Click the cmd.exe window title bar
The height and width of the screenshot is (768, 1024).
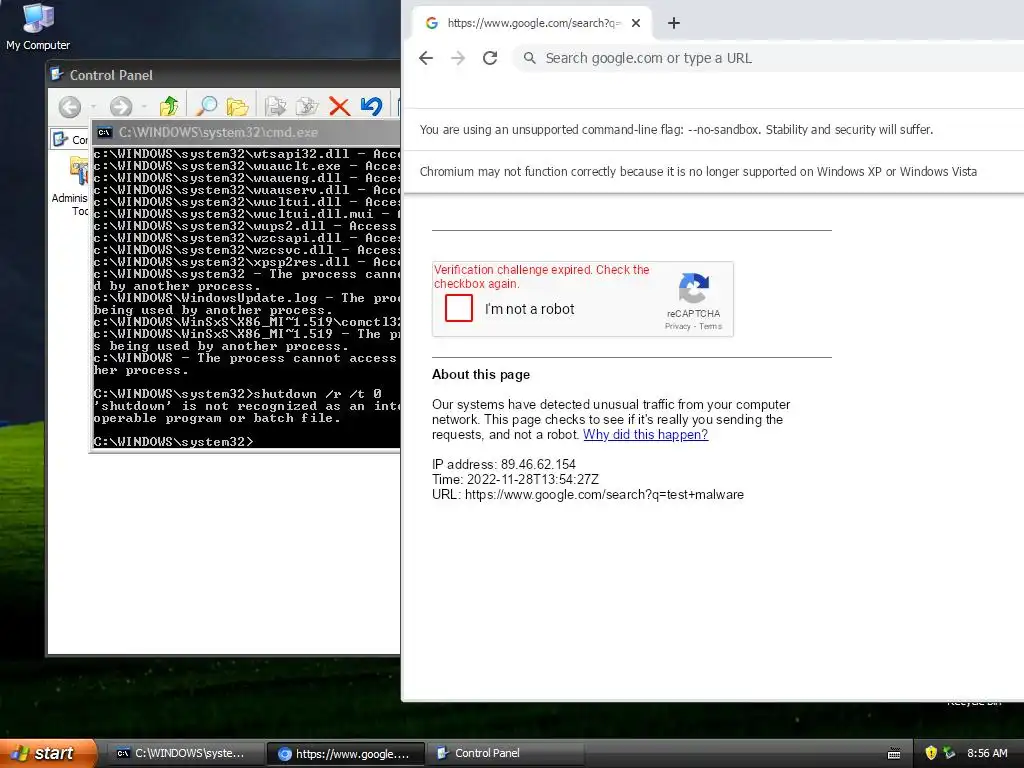coord(246,133)
